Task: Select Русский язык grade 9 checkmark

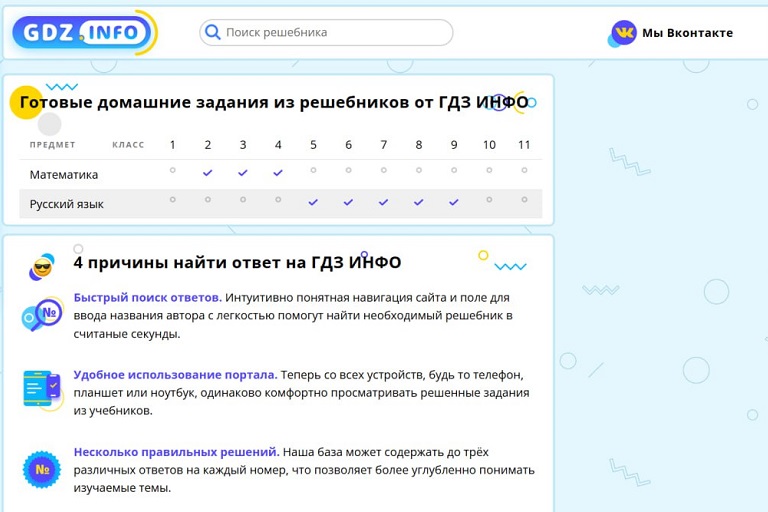Action: pyautogui.click(x=454, y=202)
